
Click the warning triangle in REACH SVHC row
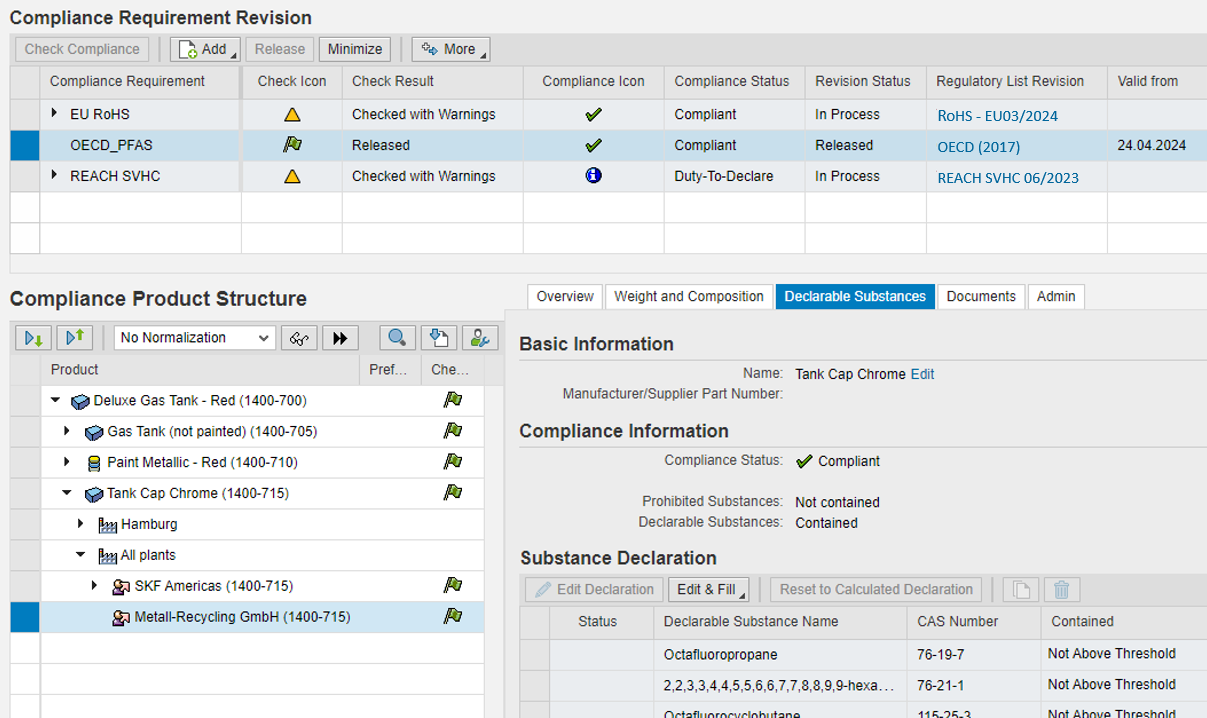point(292,176)
